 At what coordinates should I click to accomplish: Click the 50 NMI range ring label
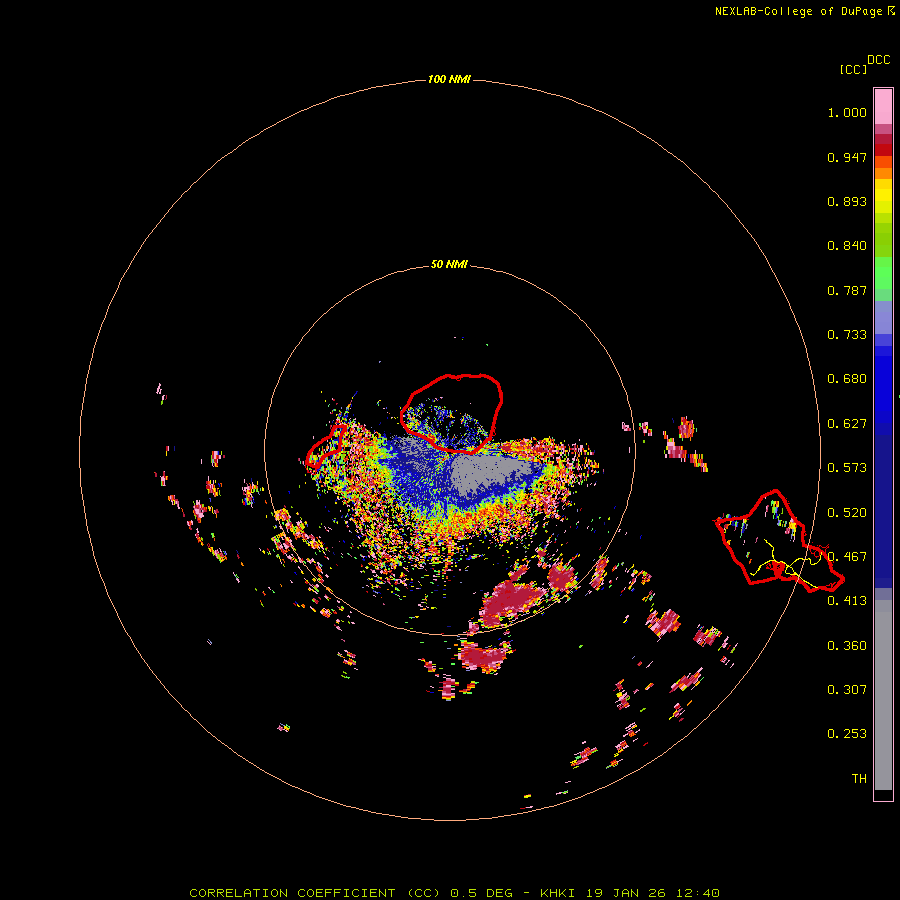click(x=449, y=264)
